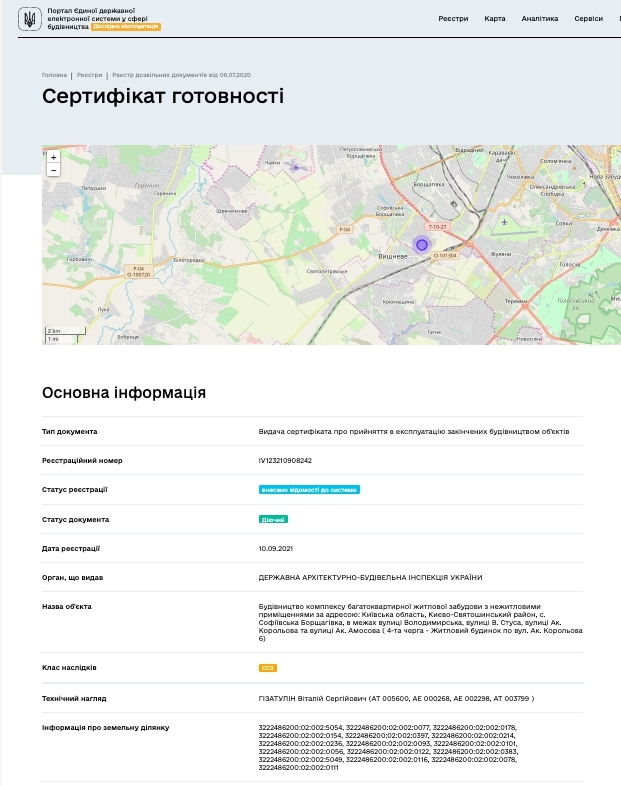Click the 'Реєстраційний номер' row label
This screenshot has height=786, width=621.
[x=82, y=461]
